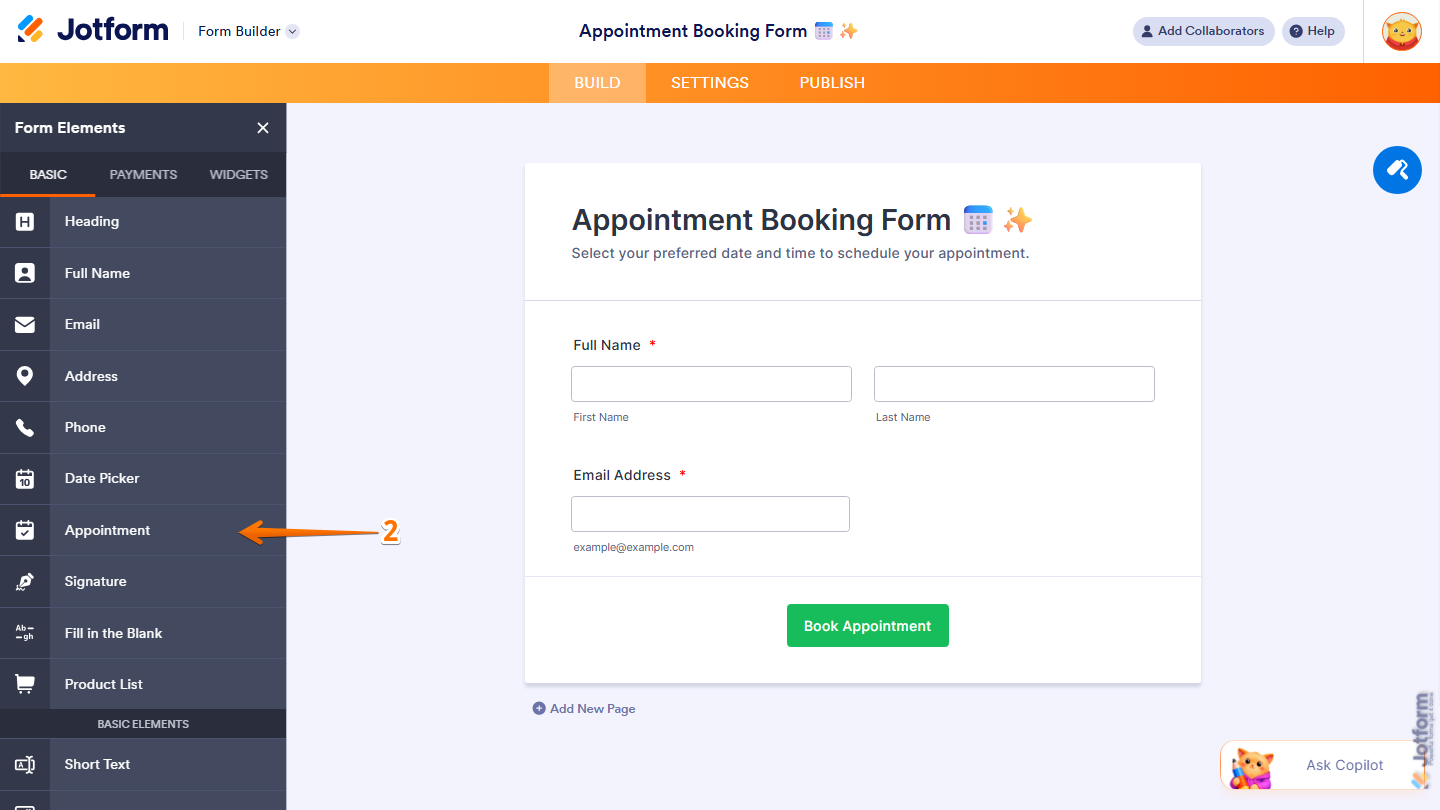Click inside the First Name input field
The width and height of the screenshot is (1440, 810).
pos(711,383)
